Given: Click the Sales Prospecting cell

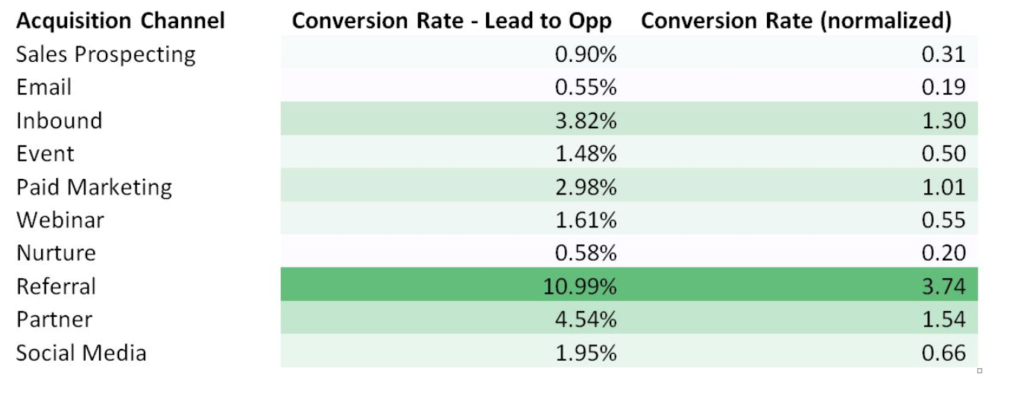Looking at the screenshot, I should 105,54.
